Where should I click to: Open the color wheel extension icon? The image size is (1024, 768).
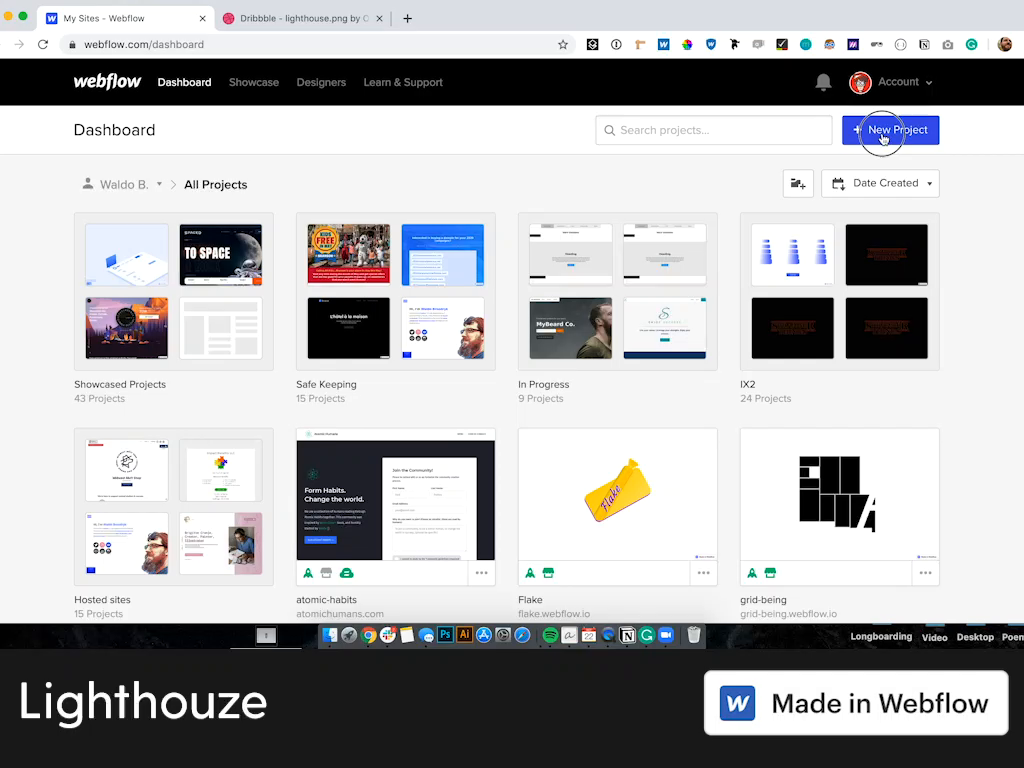[x=687, y=44]
